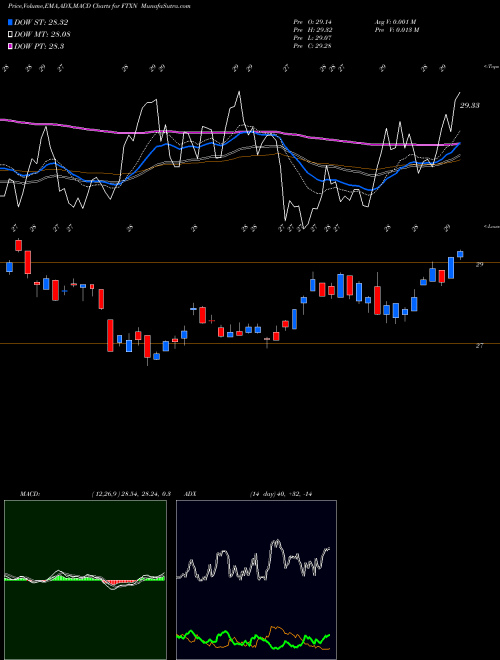Click the previous low value 29.07
Screen dimensions: 500x660
(x=323, y=38)
